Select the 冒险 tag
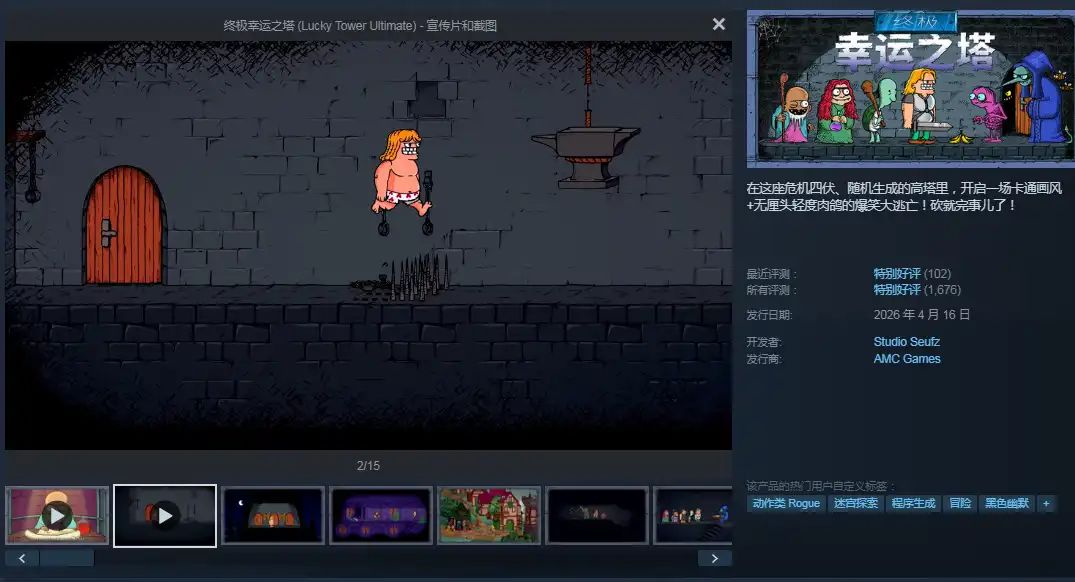1075x582 pixels. [x=960, y=503]
